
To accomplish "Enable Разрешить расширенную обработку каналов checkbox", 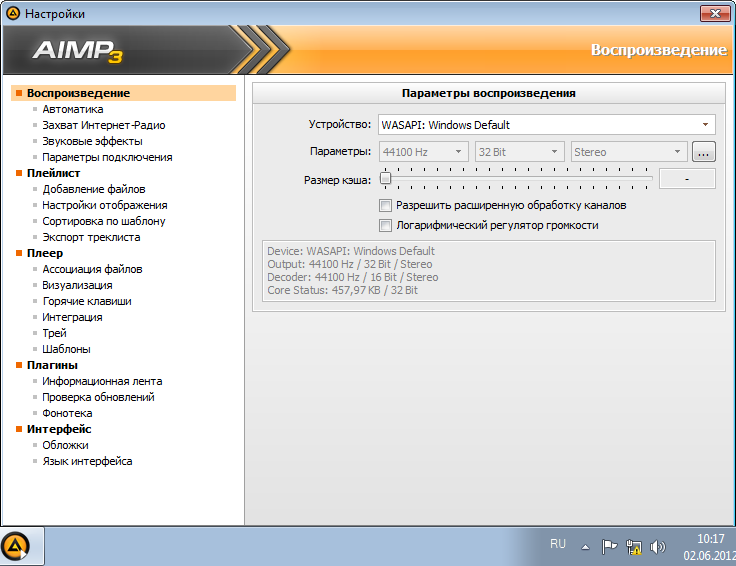I will 385,206.
